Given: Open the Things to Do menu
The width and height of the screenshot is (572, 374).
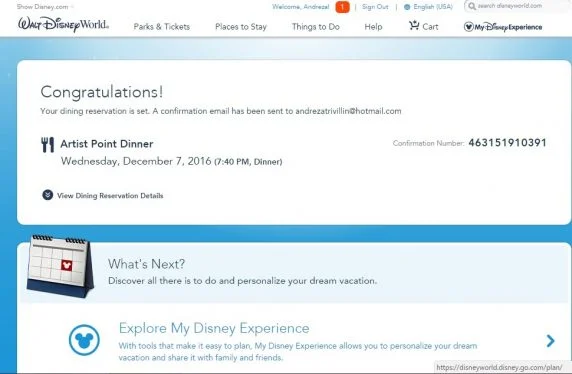Looking at the screenshot, I should tap(316, 27).
